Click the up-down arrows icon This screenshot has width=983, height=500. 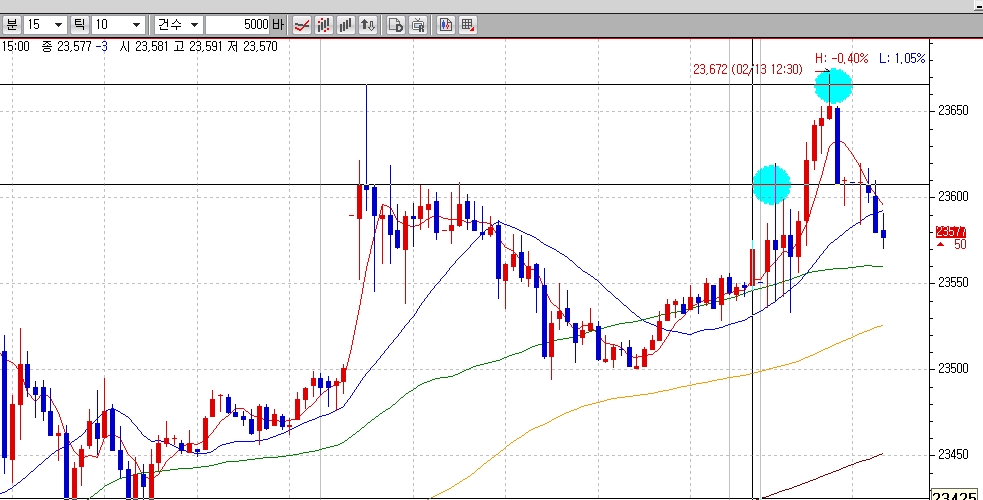[367, 25]
